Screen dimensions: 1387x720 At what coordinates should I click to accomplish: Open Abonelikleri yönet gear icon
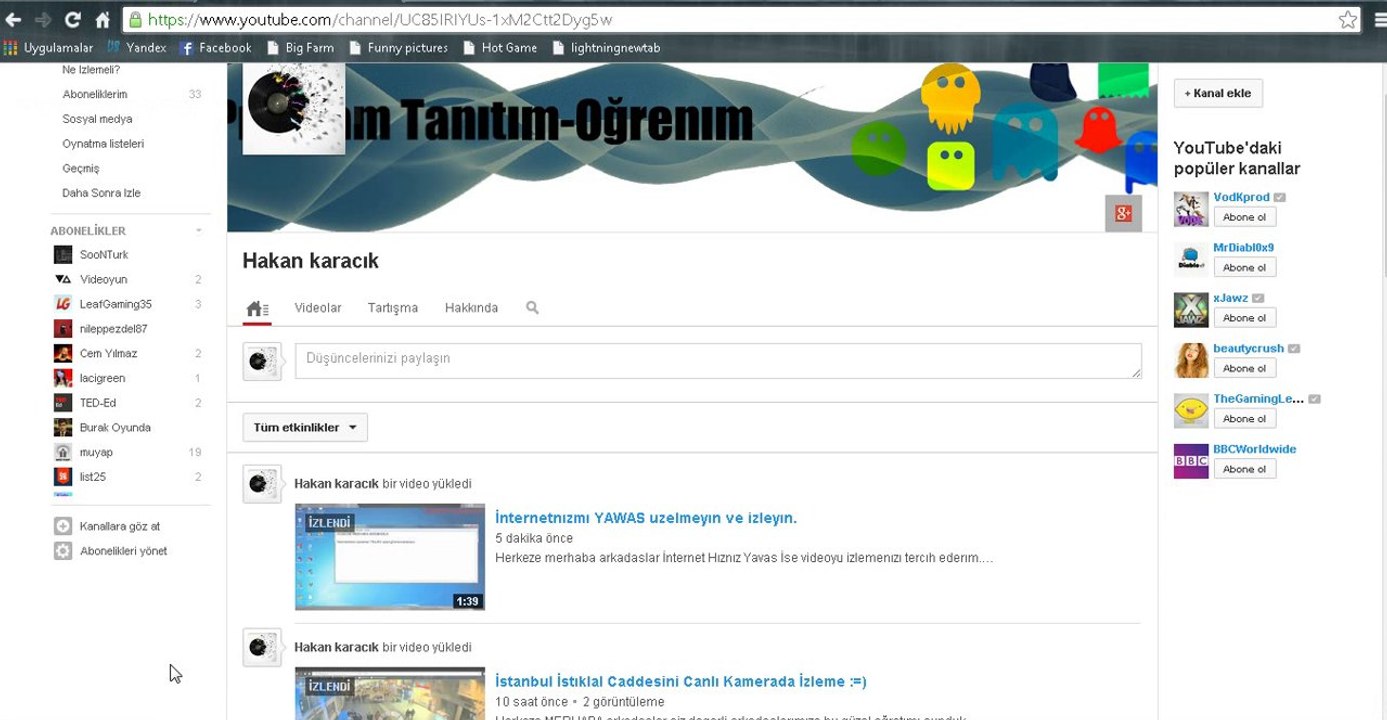click(x=63, y=551)
